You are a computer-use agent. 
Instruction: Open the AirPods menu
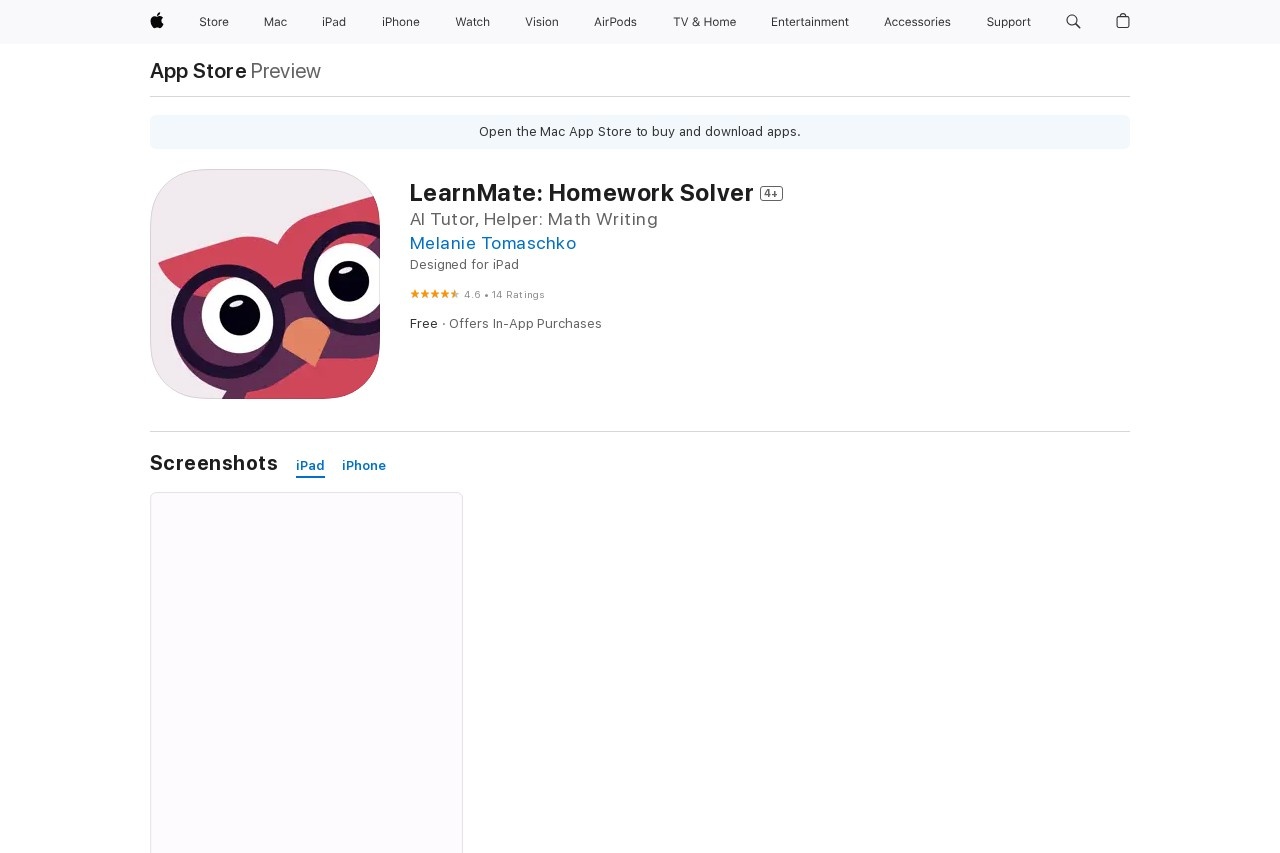pyautogui.click(x=615, y=22)
